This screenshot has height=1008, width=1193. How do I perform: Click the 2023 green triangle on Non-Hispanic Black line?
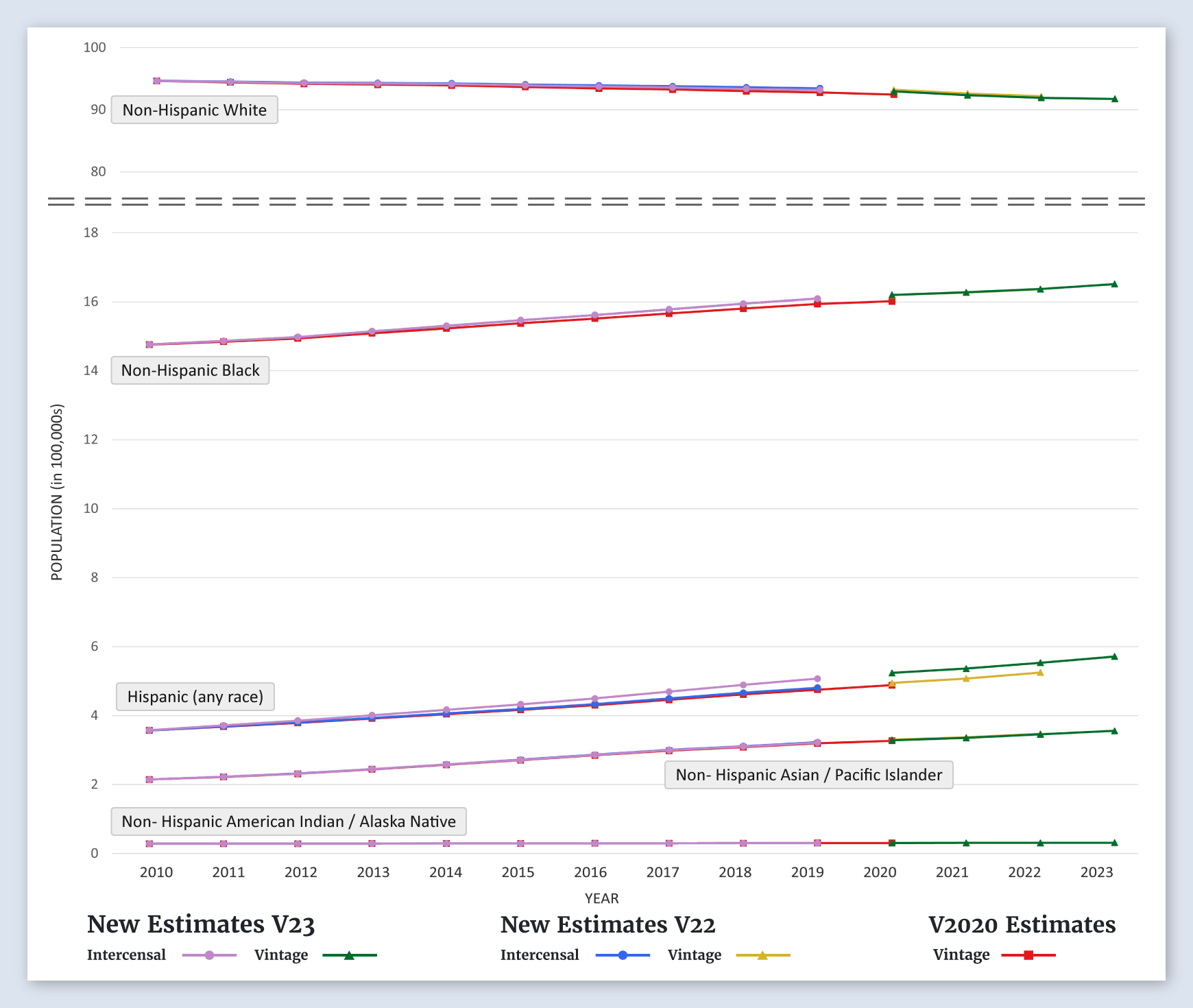(1114, 284)
